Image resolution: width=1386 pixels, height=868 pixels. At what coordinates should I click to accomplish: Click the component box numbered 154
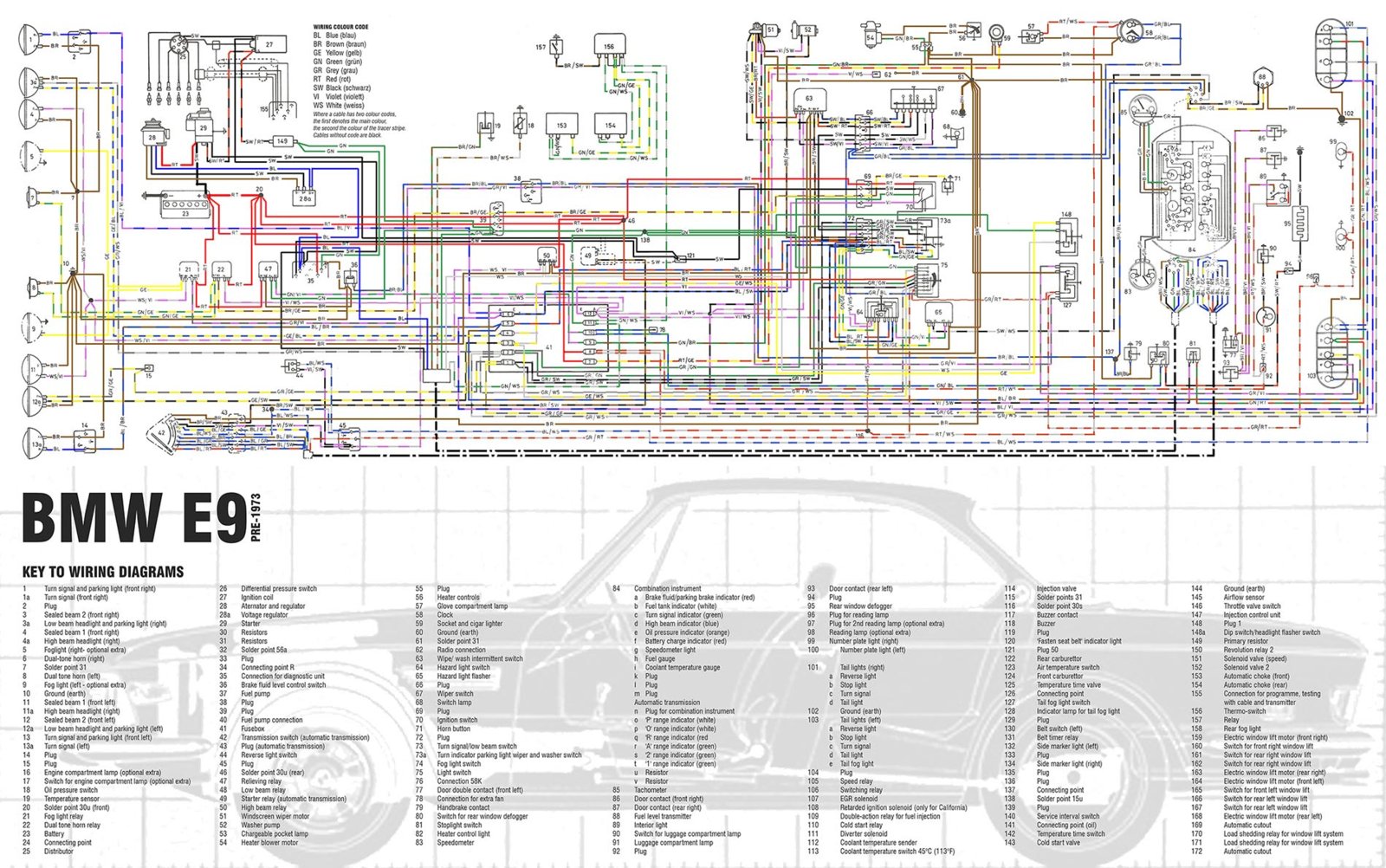coord(610,126)
